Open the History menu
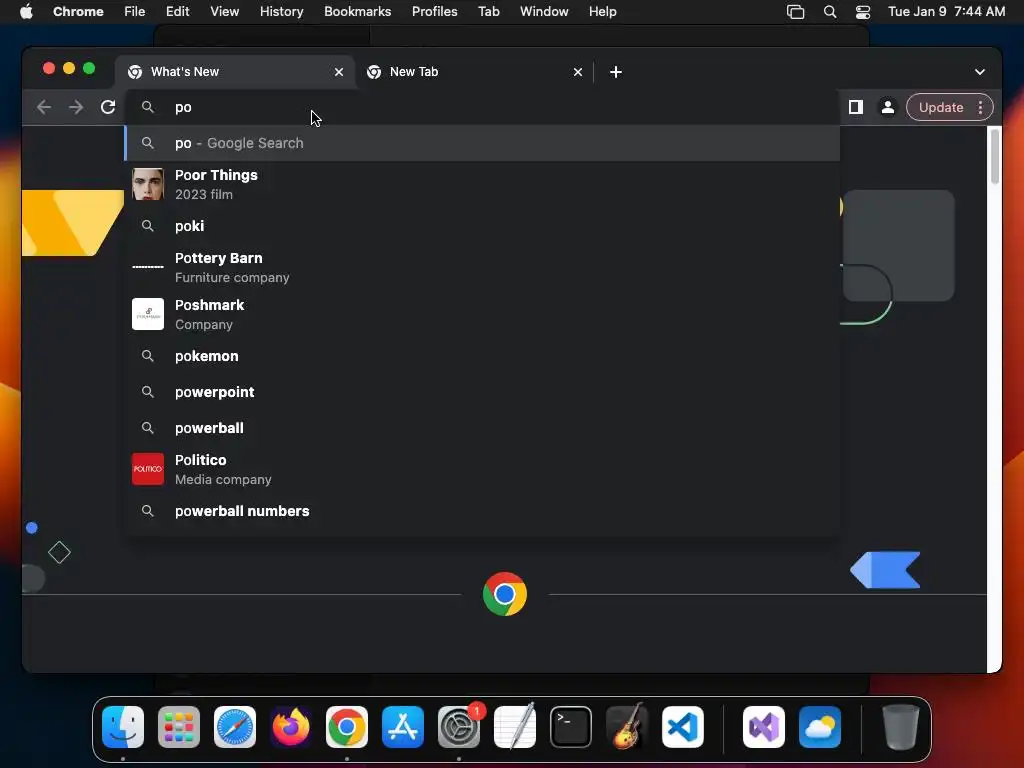Image resolution: width=1024 pixels, height=768 pixels. coord(281,11)
